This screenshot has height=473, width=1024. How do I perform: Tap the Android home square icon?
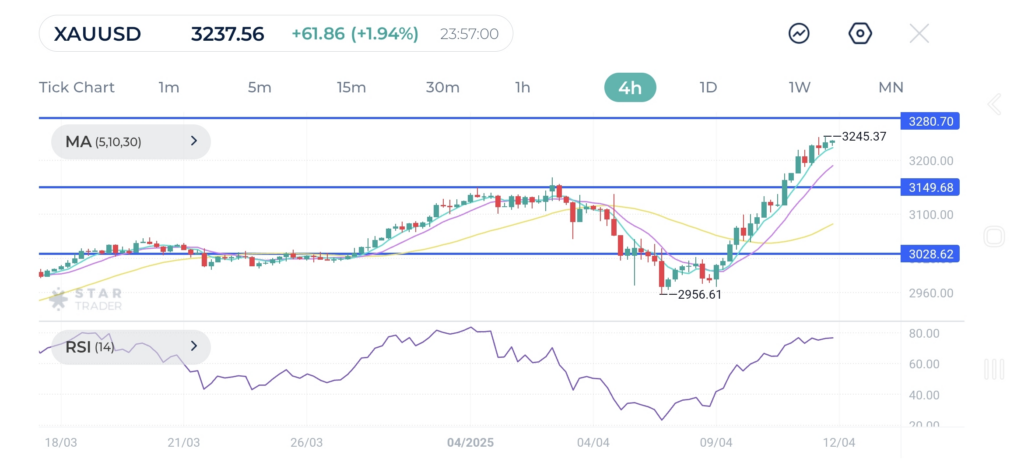[994, 237]
